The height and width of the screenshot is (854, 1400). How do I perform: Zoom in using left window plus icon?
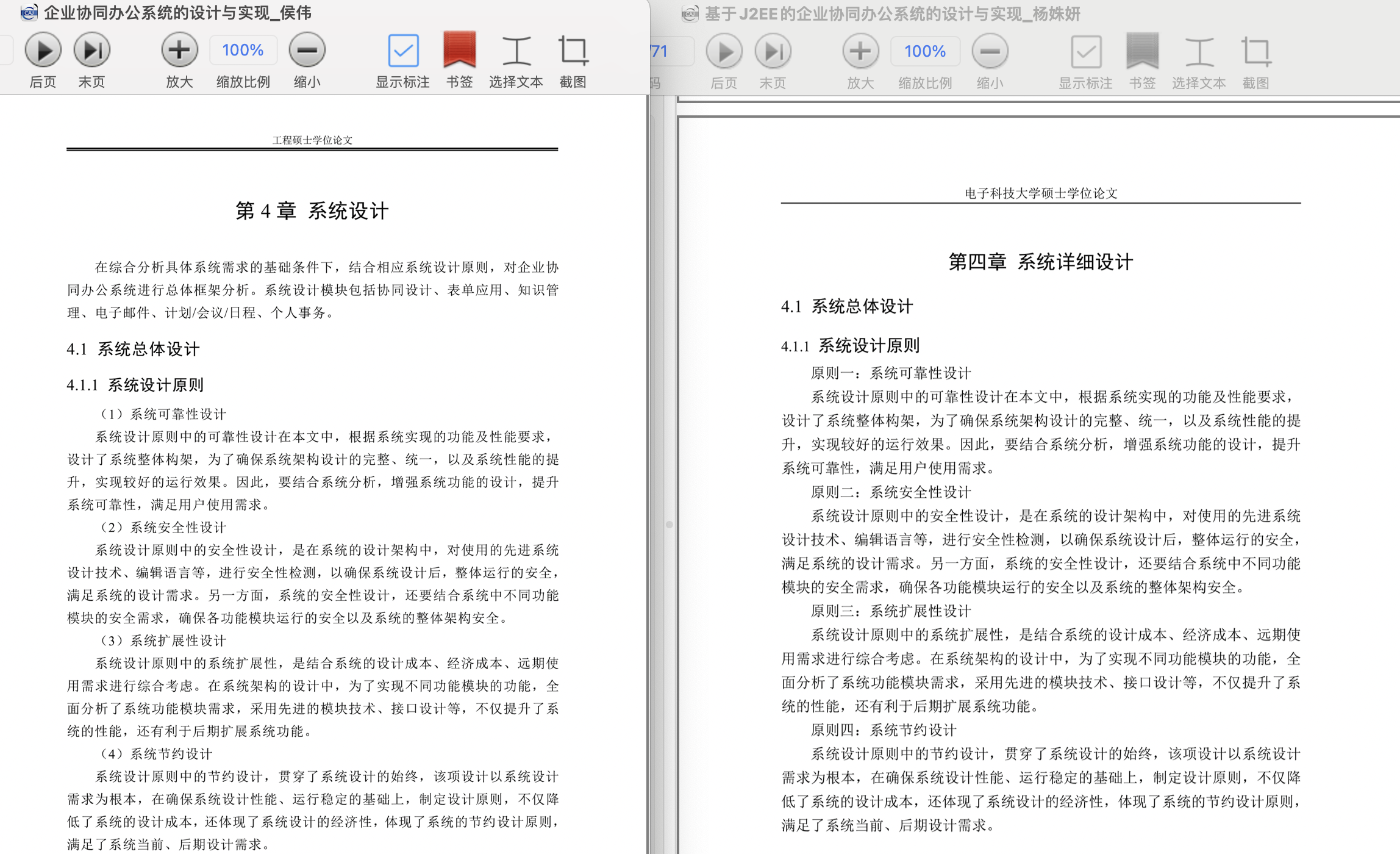[179, 50]
